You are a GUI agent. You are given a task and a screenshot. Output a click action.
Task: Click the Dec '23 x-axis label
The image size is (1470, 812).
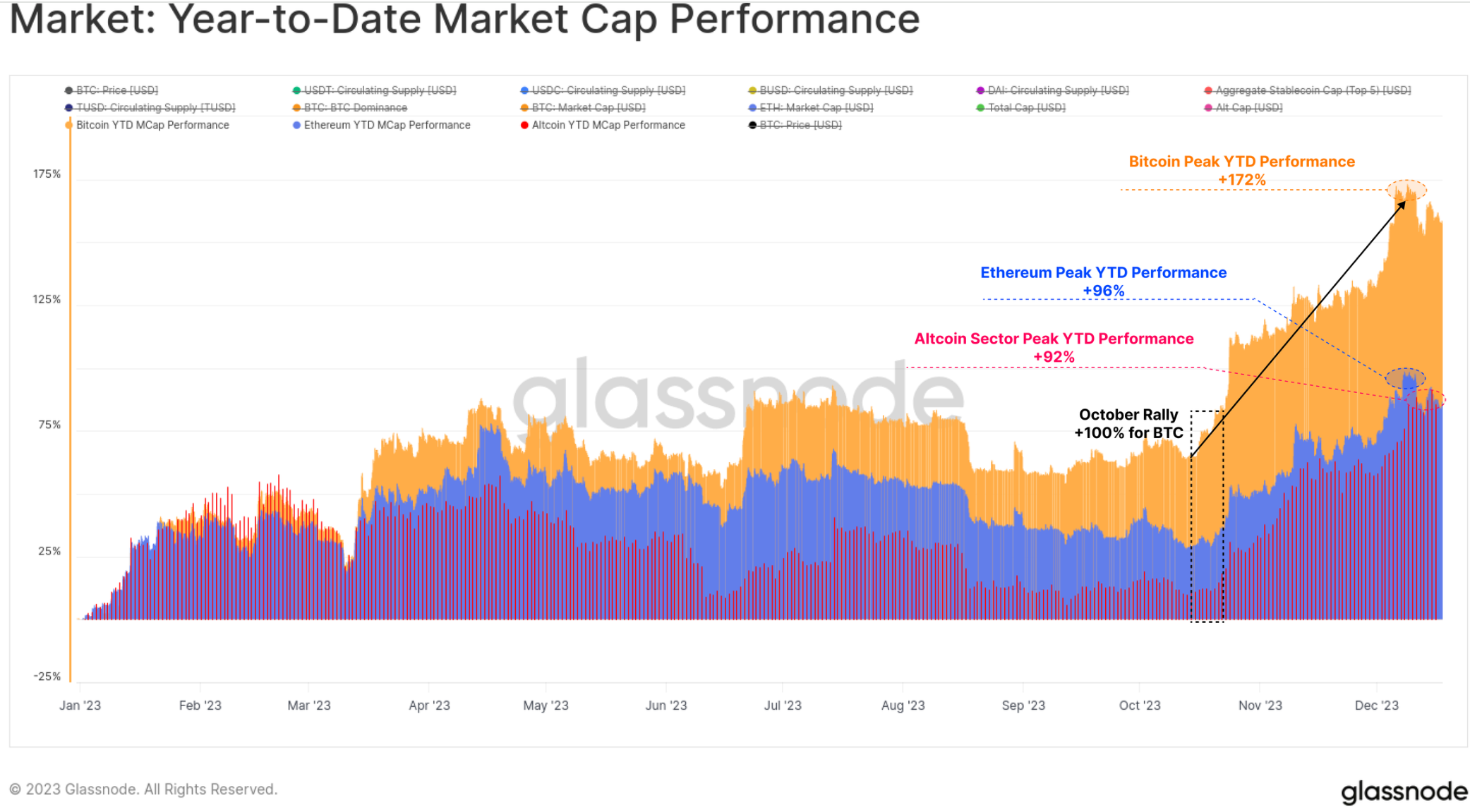1376,705
